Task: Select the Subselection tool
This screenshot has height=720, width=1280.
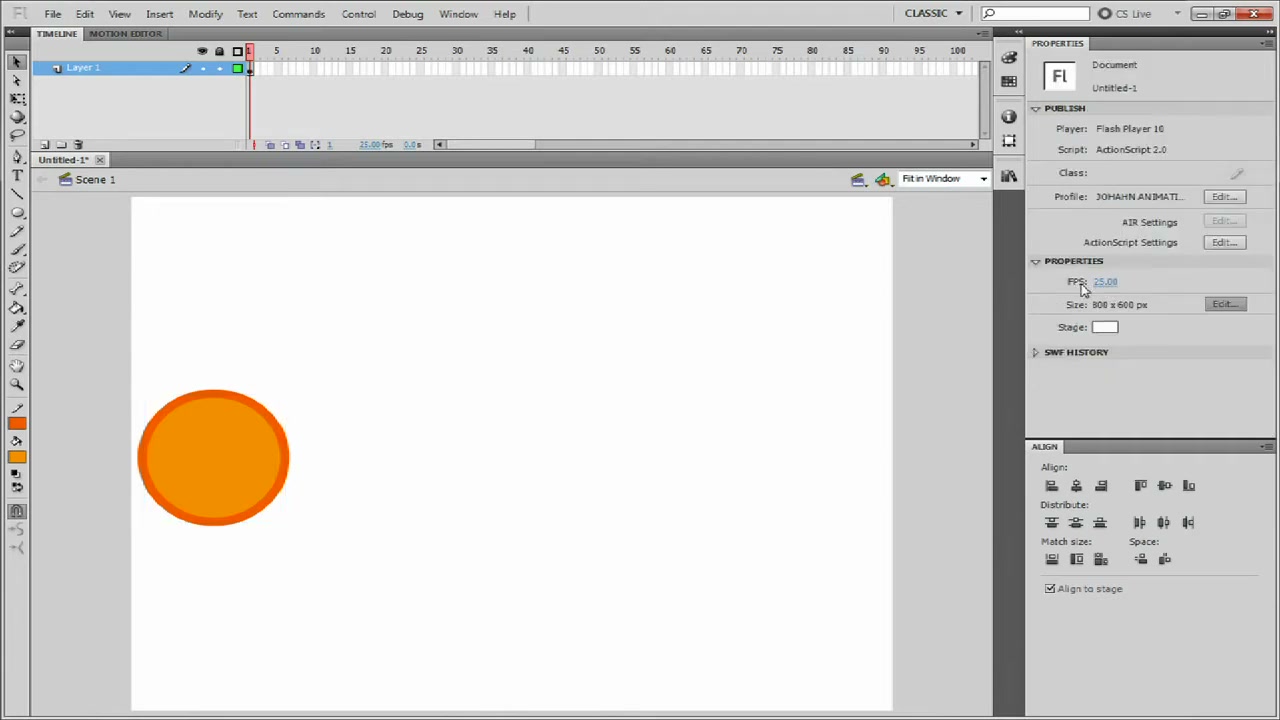Action: pos(17,81)
